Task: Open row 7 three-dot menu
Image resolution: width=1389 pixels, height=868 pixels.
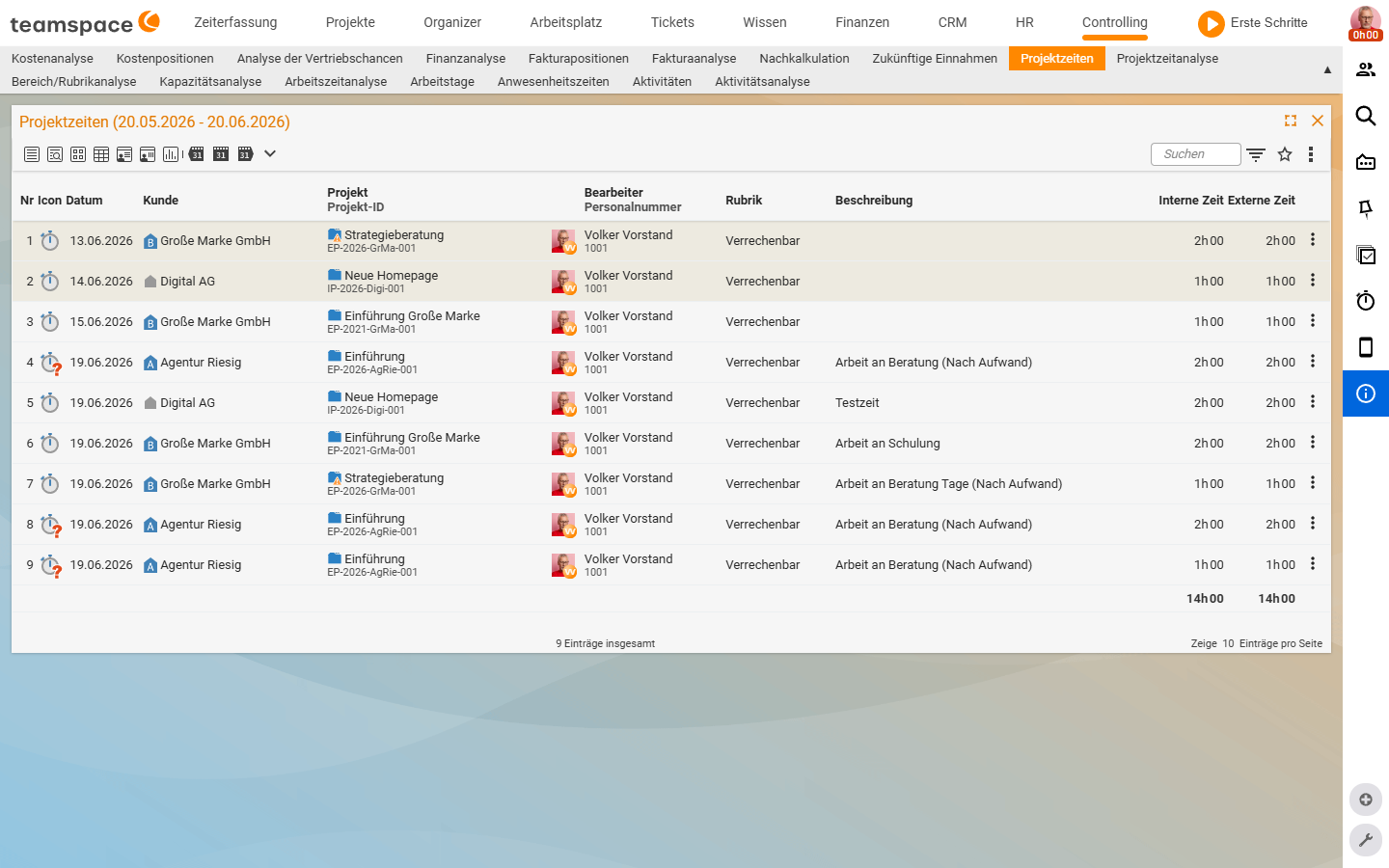Action: pos(1313,483)
